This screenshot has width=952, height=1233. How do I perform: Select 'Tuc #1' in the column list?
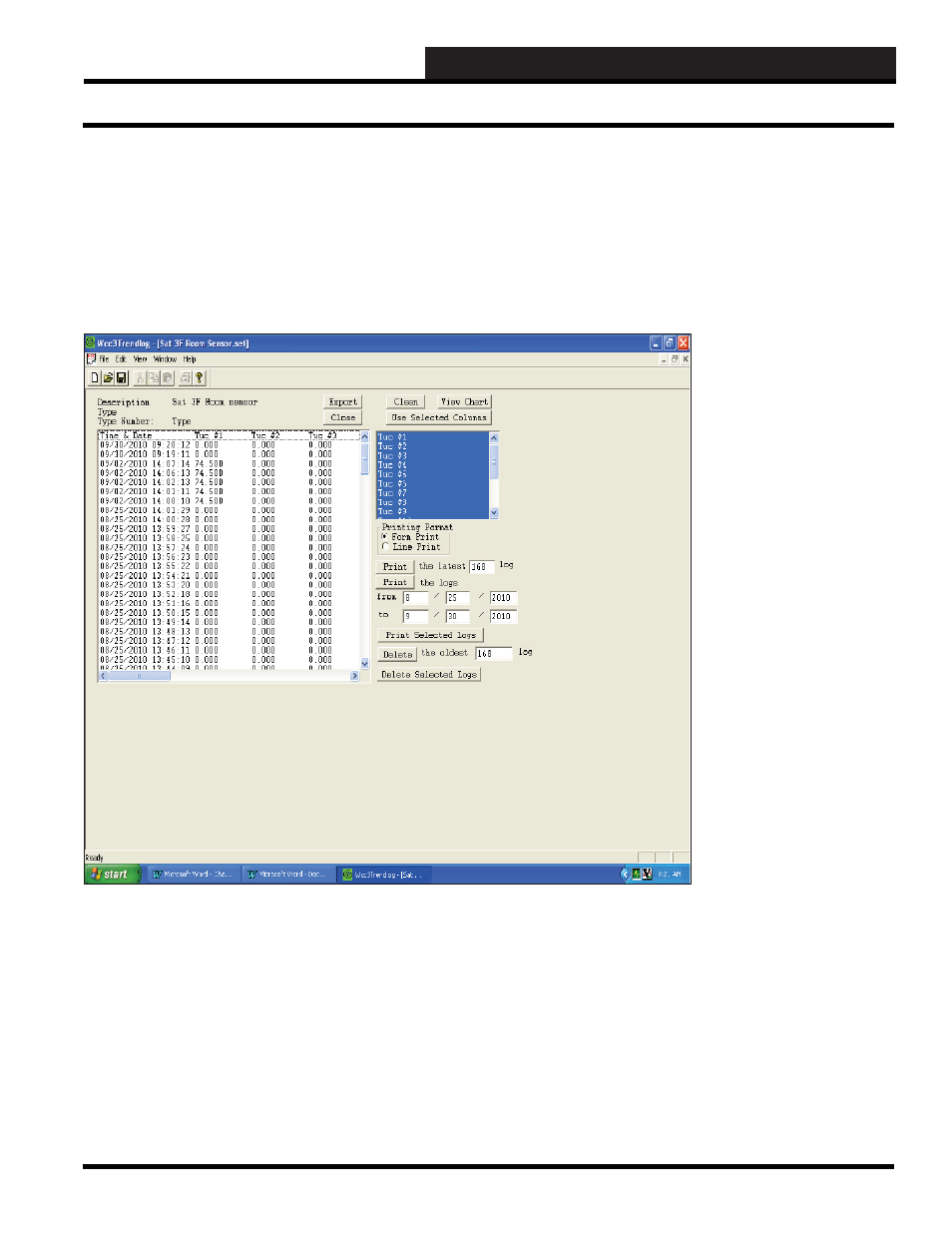(x=433, y=437)
